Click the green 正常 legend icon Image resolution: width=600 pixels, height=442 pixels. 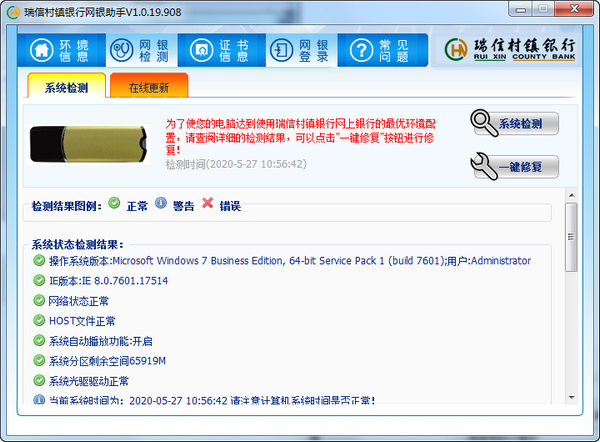coord(114,203)
